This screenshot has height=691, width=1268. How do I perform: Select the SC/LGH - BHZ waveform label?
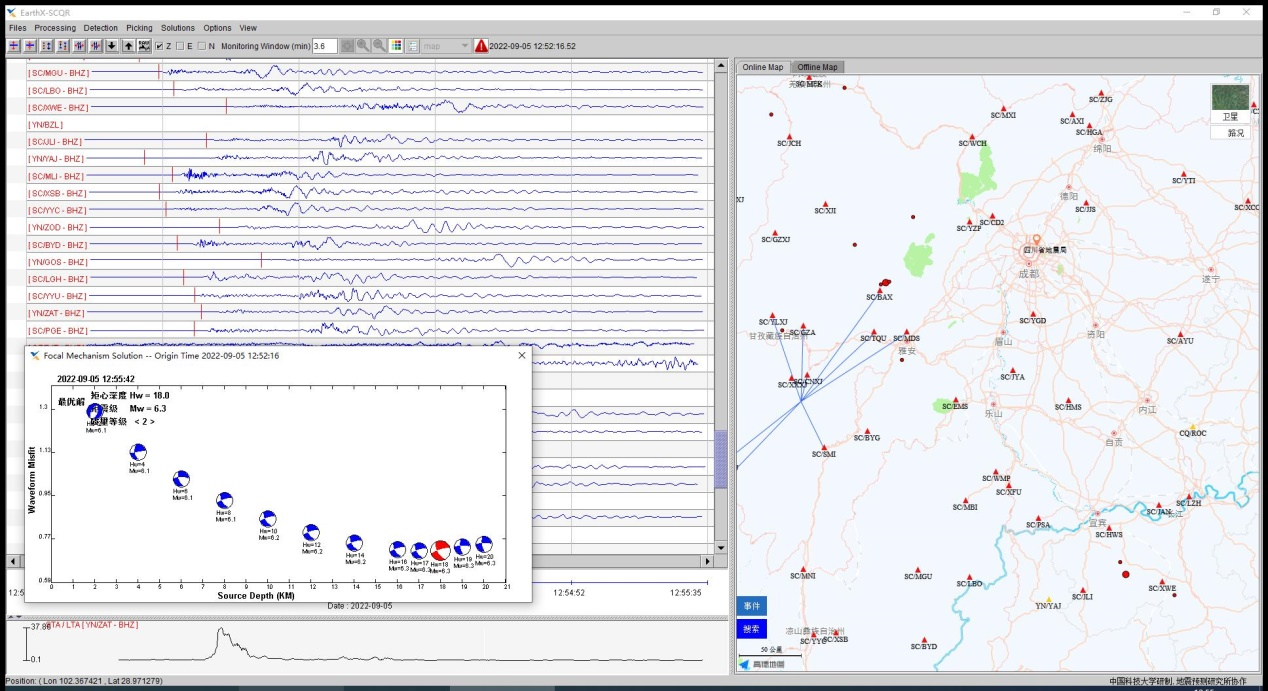(x=58, y=279)
